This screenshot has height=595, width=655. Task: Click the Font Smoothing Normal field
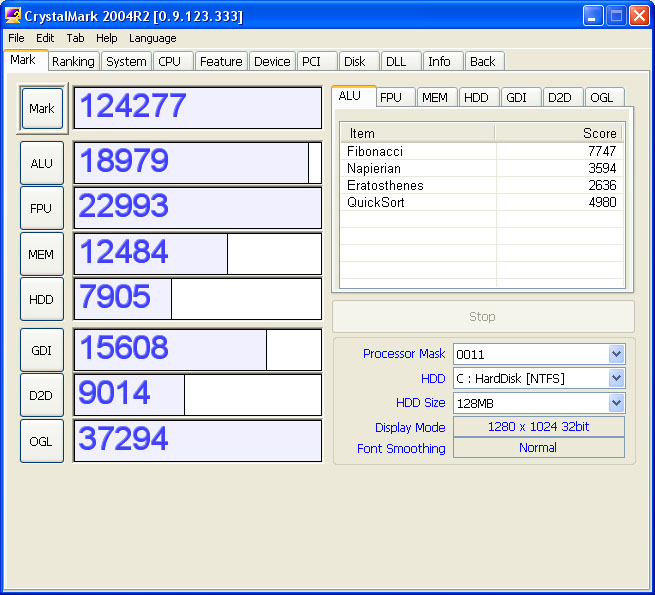click(539, 448)
